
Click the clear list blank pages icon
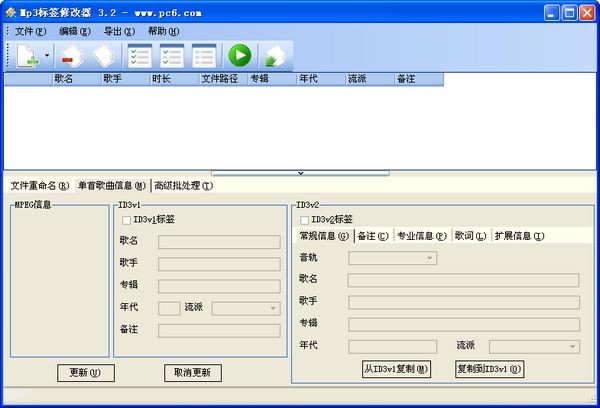coord(104,57)
